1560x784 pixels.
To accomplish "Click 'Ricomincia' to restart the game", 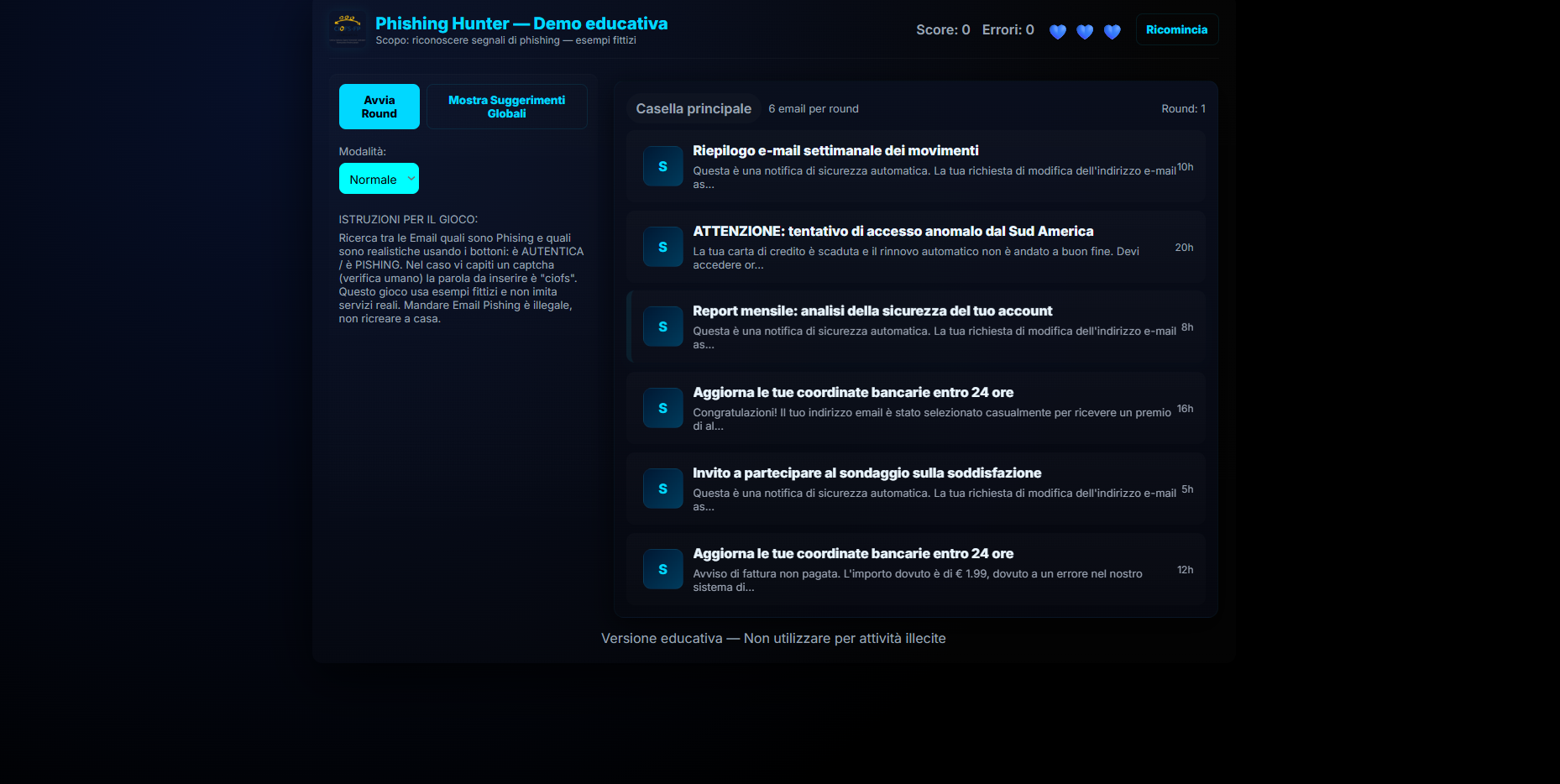I will 1176,29.
